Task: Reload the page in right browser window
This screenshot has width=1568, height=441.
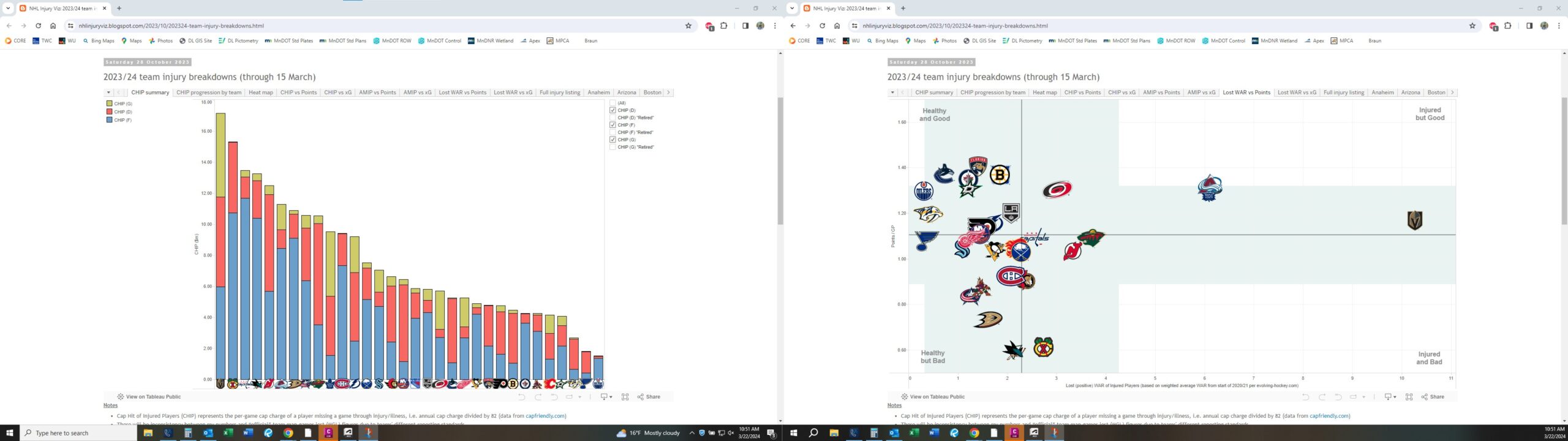Action: point(822,26)
